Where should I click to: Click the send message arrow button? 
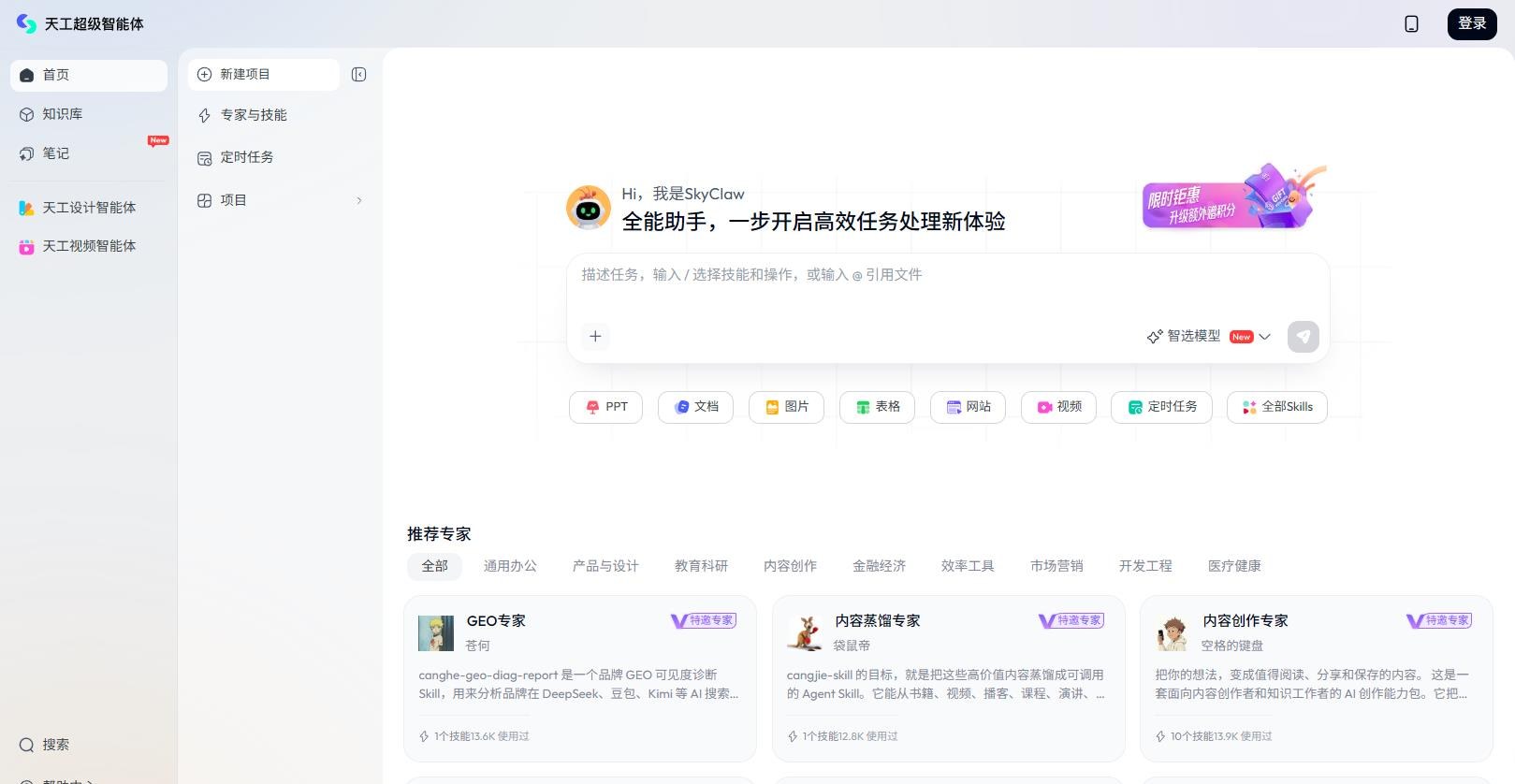1304,337
